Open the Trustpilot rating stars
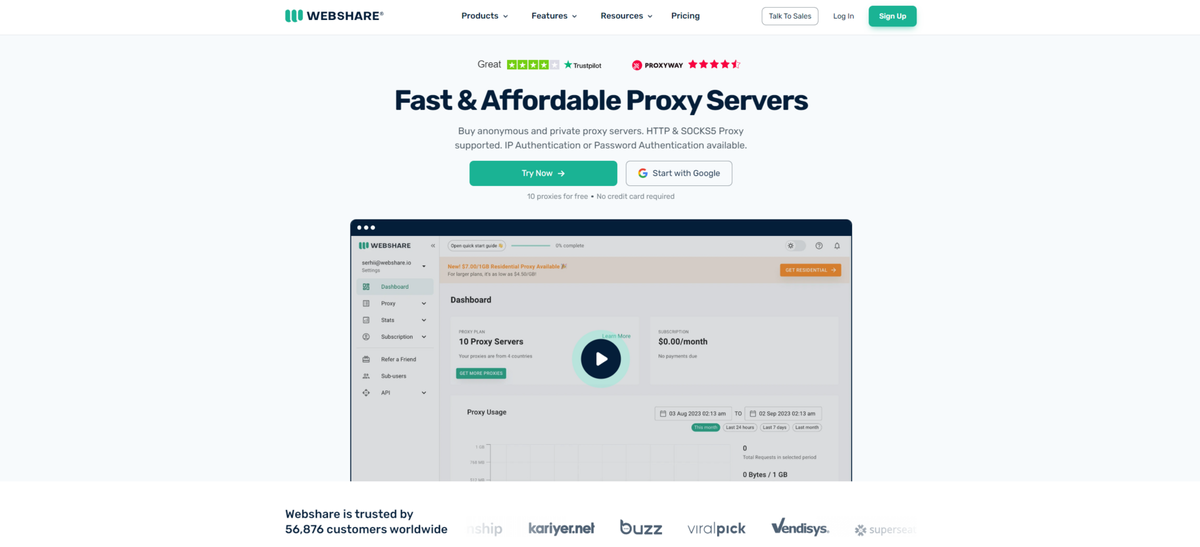The width and height of the screenshot is (1200, 547). point(533,65)
